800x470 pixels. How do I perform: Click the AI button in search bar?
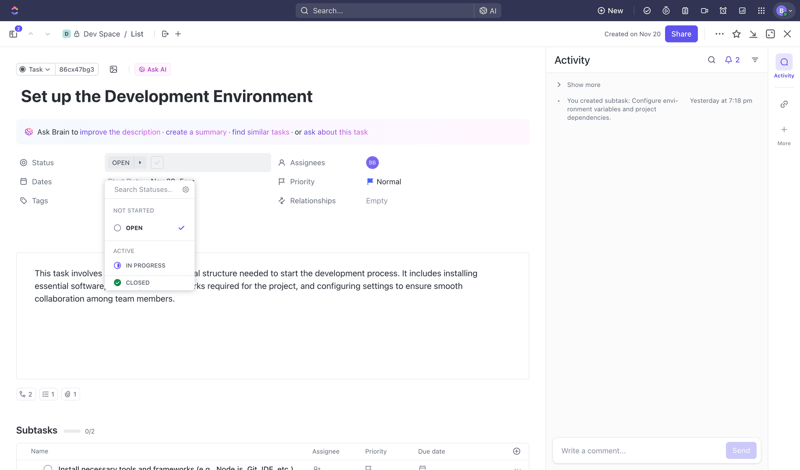488,11
